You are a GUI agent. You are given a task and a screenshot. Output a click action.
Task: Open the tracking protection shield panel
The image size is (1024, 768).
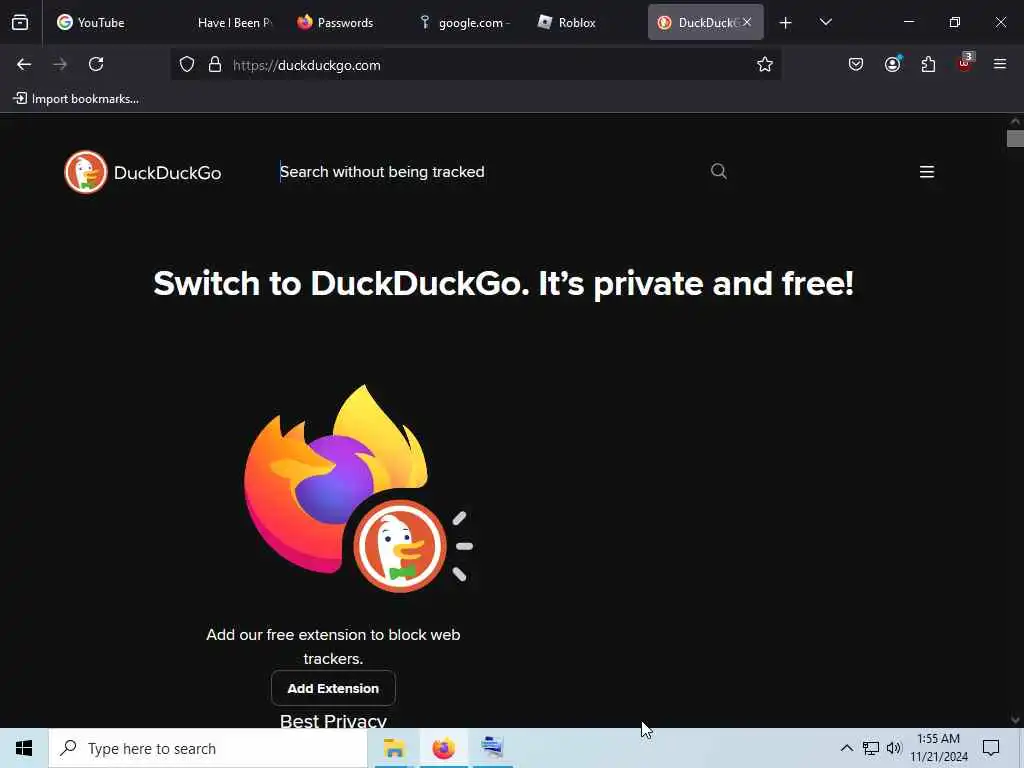[187, 65]
